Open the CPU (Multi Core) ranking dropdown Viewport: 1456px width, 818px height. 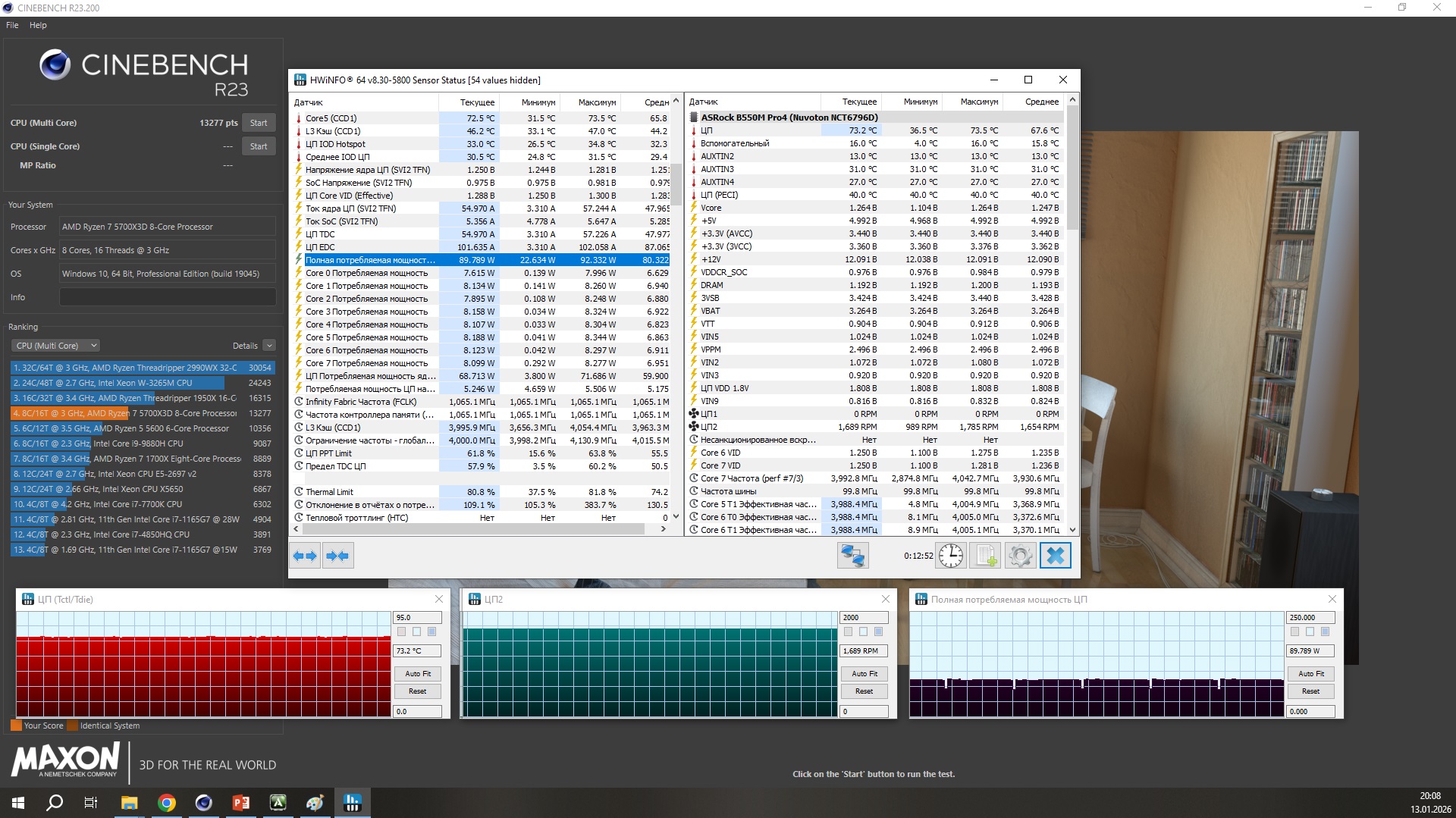click(x=55, y=346)
